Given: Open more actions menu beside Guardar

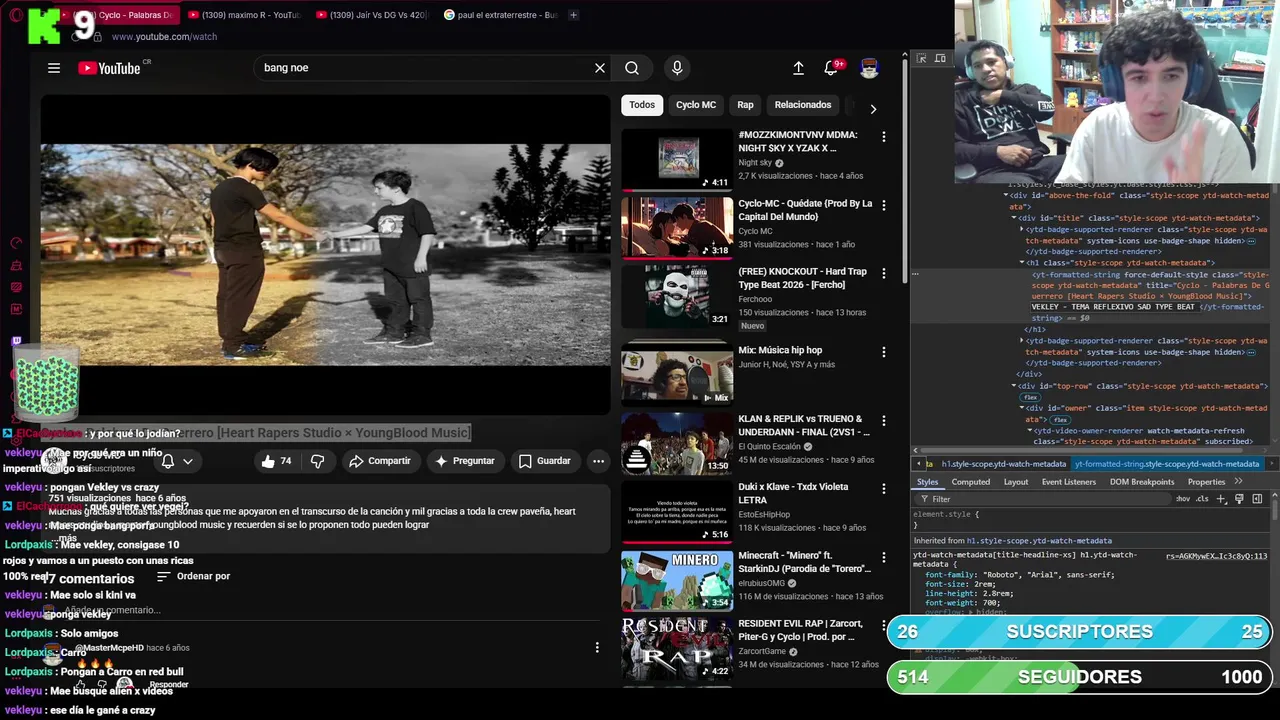Looking at the screenshot, I should pyautogui.click(x=598, y=461).
